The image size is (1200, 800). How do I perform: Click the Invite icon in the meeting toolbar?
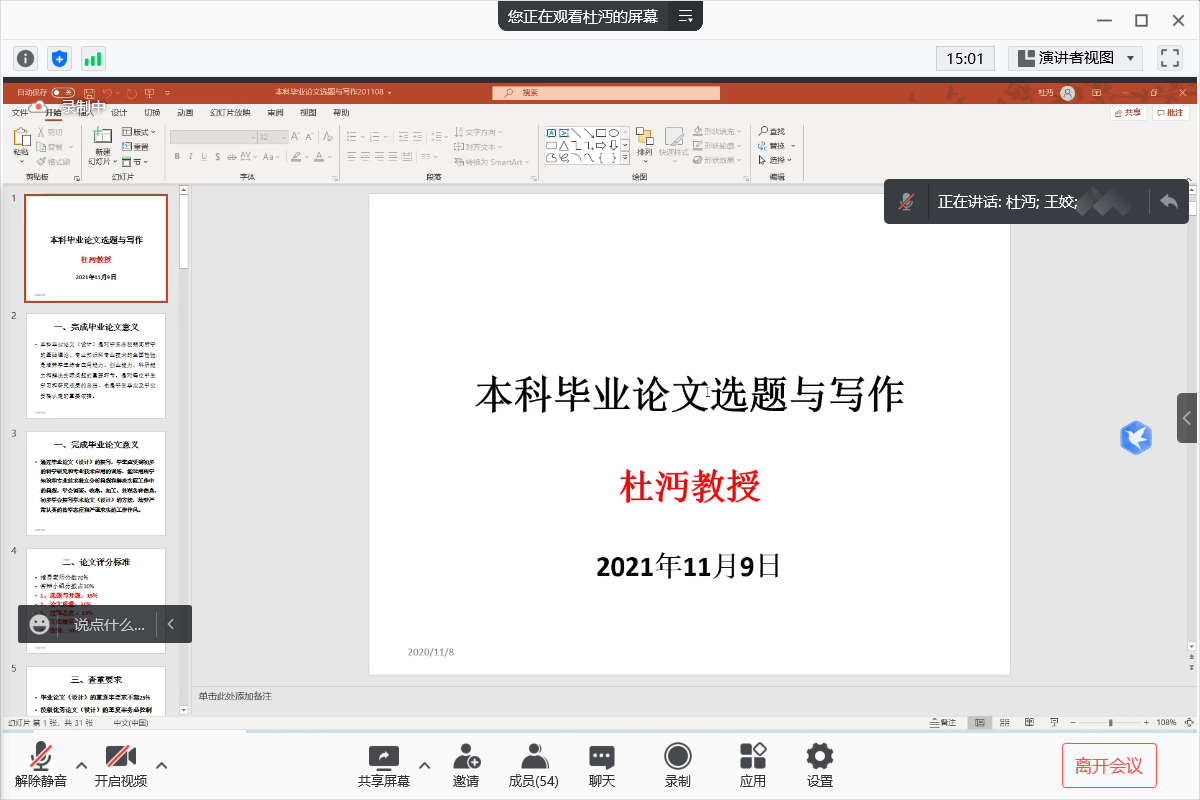click(466, 758)
